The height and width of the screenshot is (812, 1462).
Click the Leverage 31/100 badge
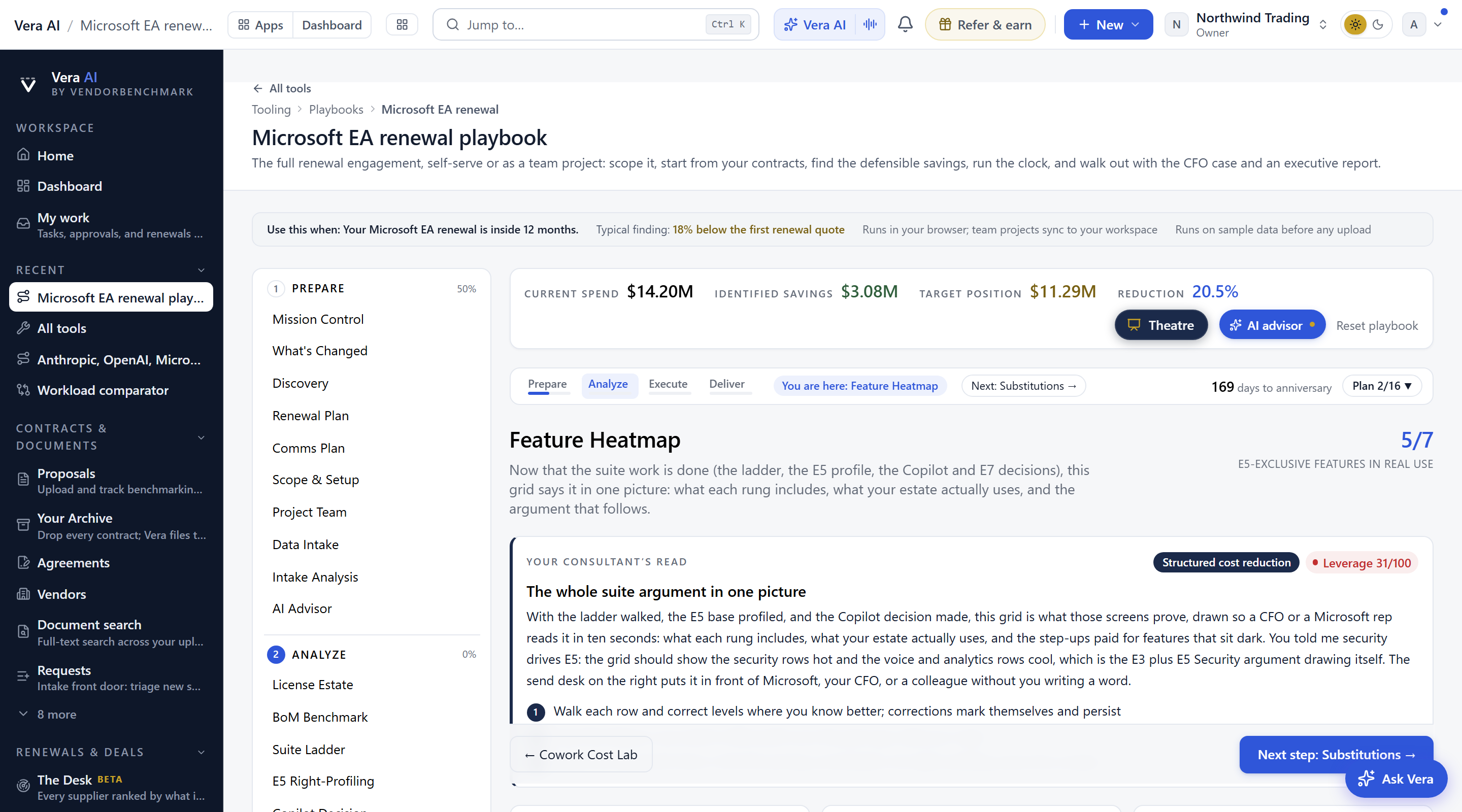[1361, 562]
